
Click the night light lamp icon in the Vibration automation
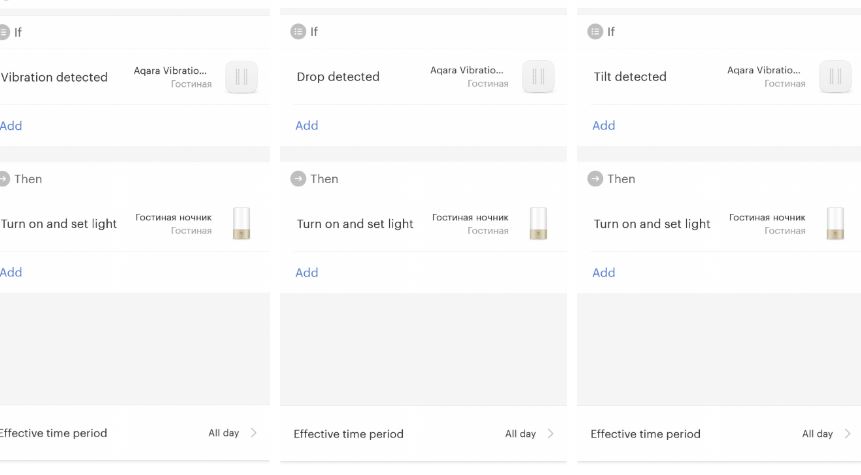click(x=241, y=223)
